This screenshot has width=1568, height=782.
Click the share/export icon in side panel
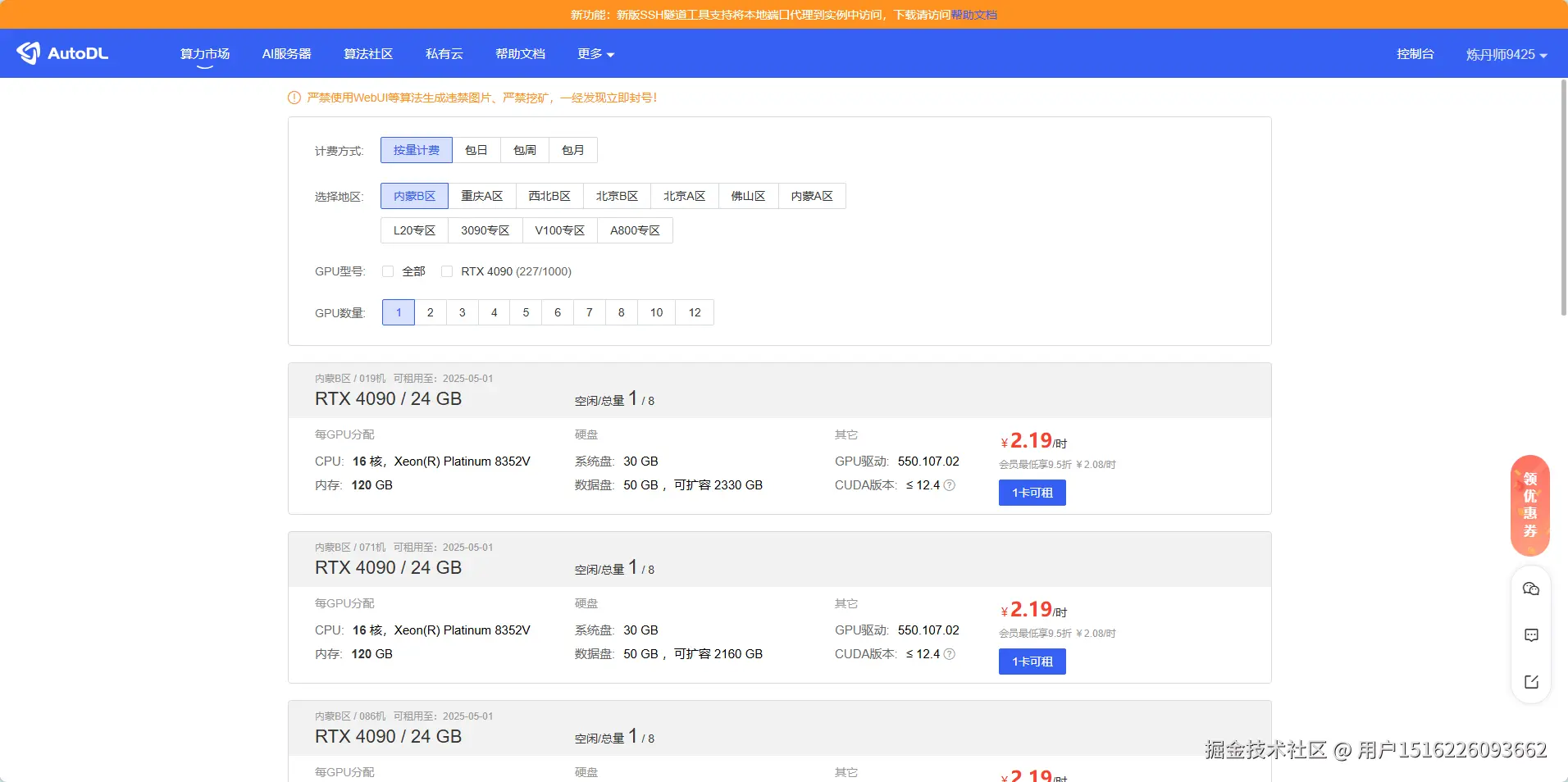click(x=1531, y=682)
